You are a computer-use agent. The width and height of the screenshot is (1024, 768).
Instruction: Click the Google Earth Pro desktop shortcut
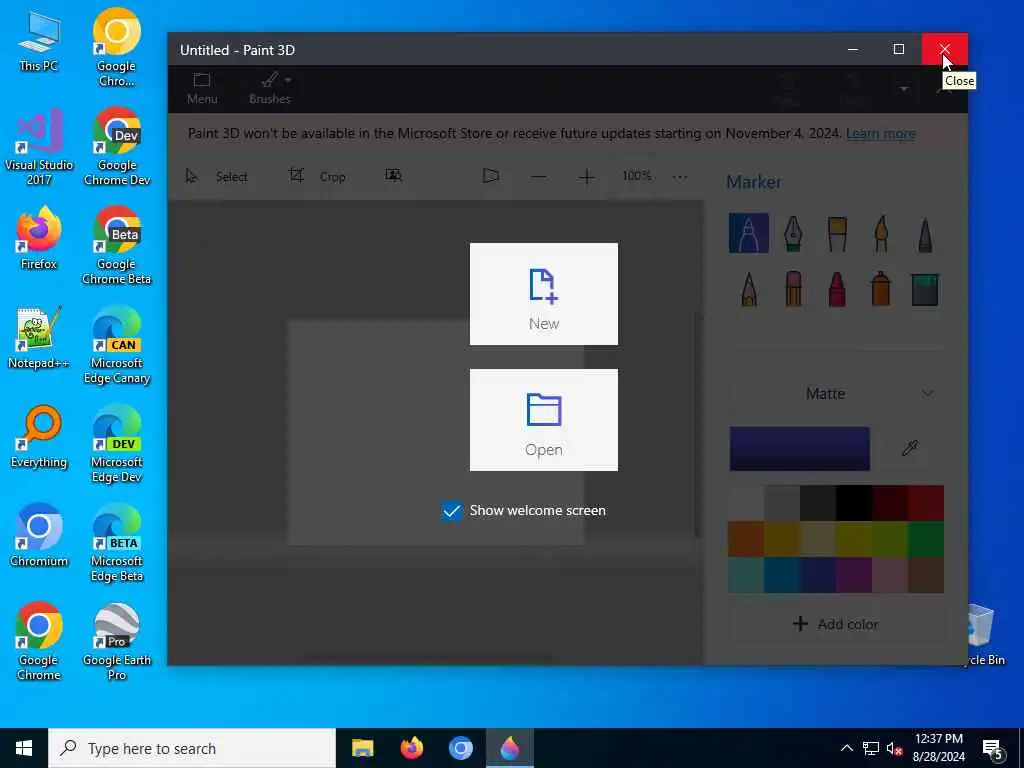click(117, 642)
